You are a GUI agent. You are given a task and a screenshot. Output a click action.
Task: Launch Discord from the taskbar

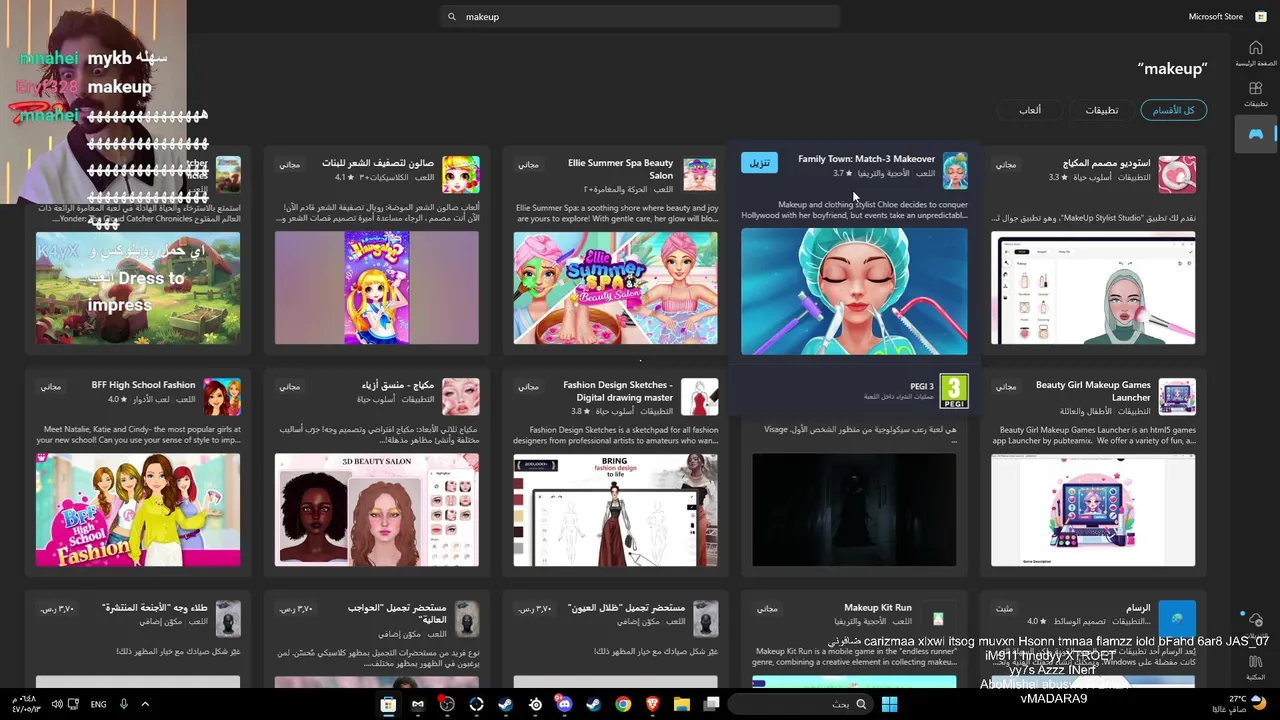coord(564,704)
